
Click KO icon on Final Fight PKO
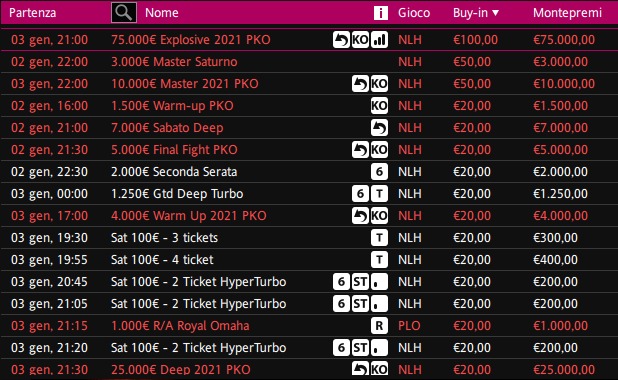pyautogui.click(x=379, y=150)
